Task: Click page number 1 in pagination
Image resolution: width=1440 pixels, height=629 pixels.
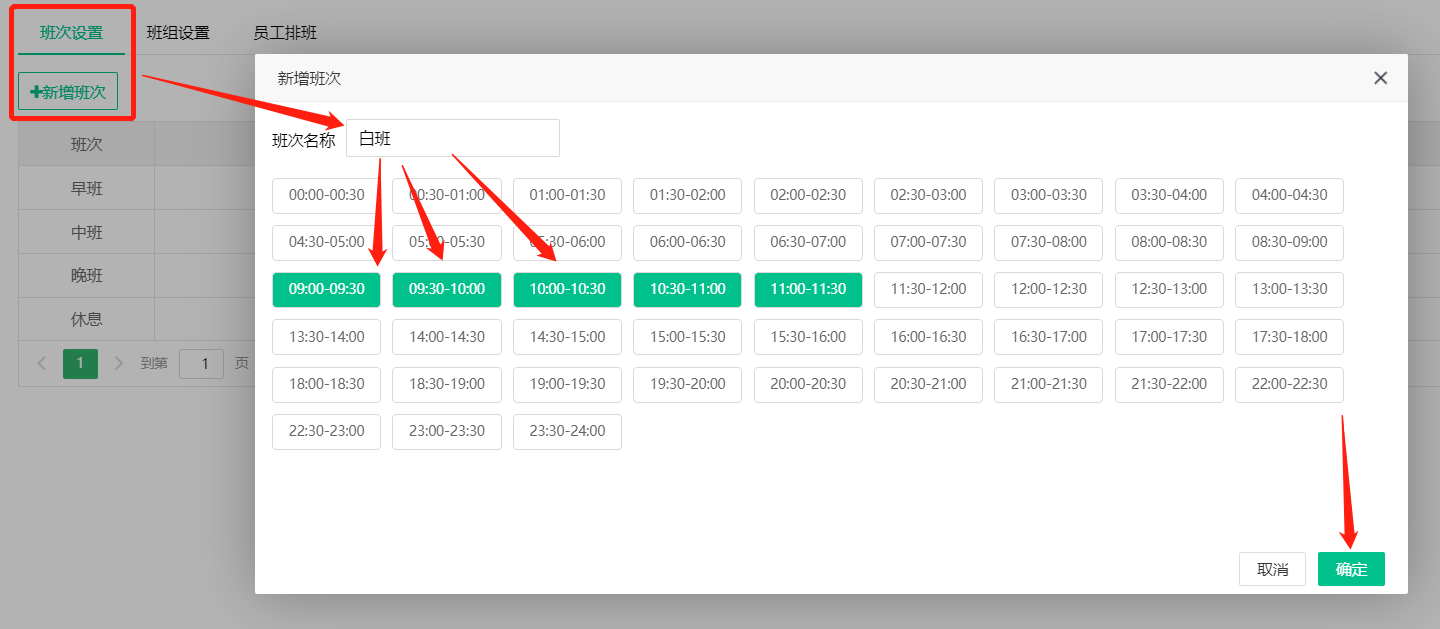Action: (x=80, y=363)
